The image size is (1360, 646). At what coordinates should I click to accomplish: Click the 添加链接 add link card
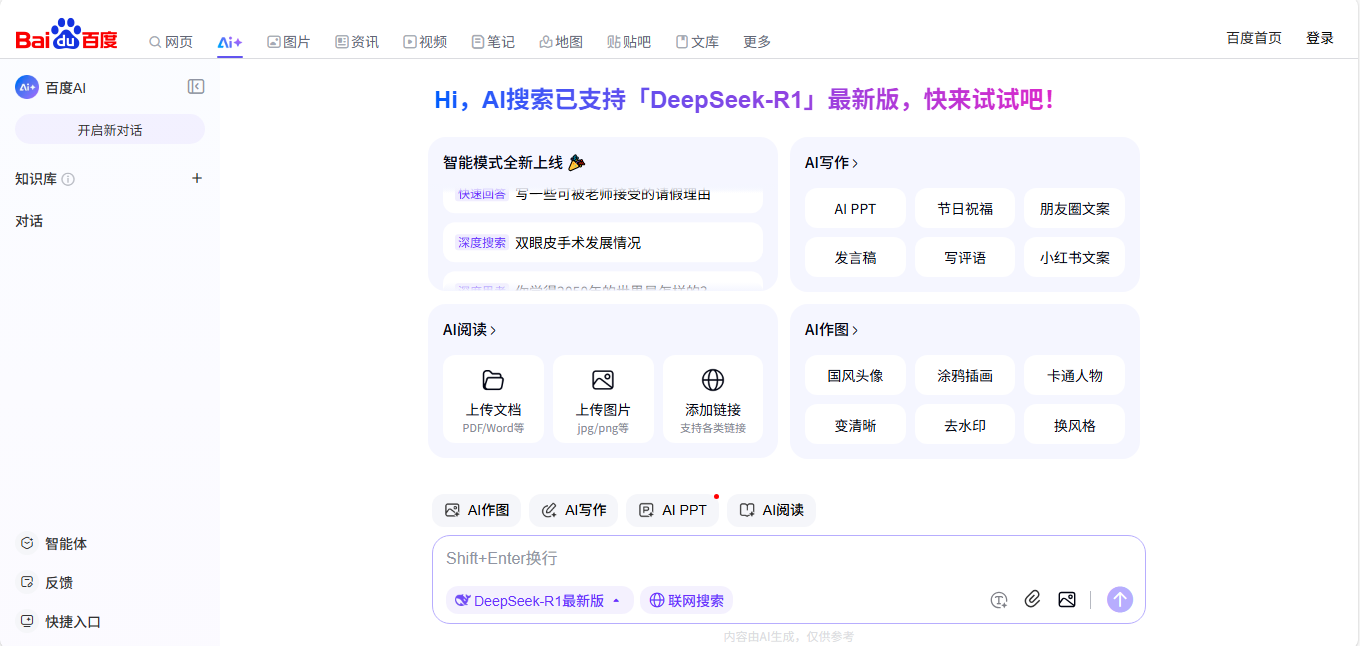(713, 400)
